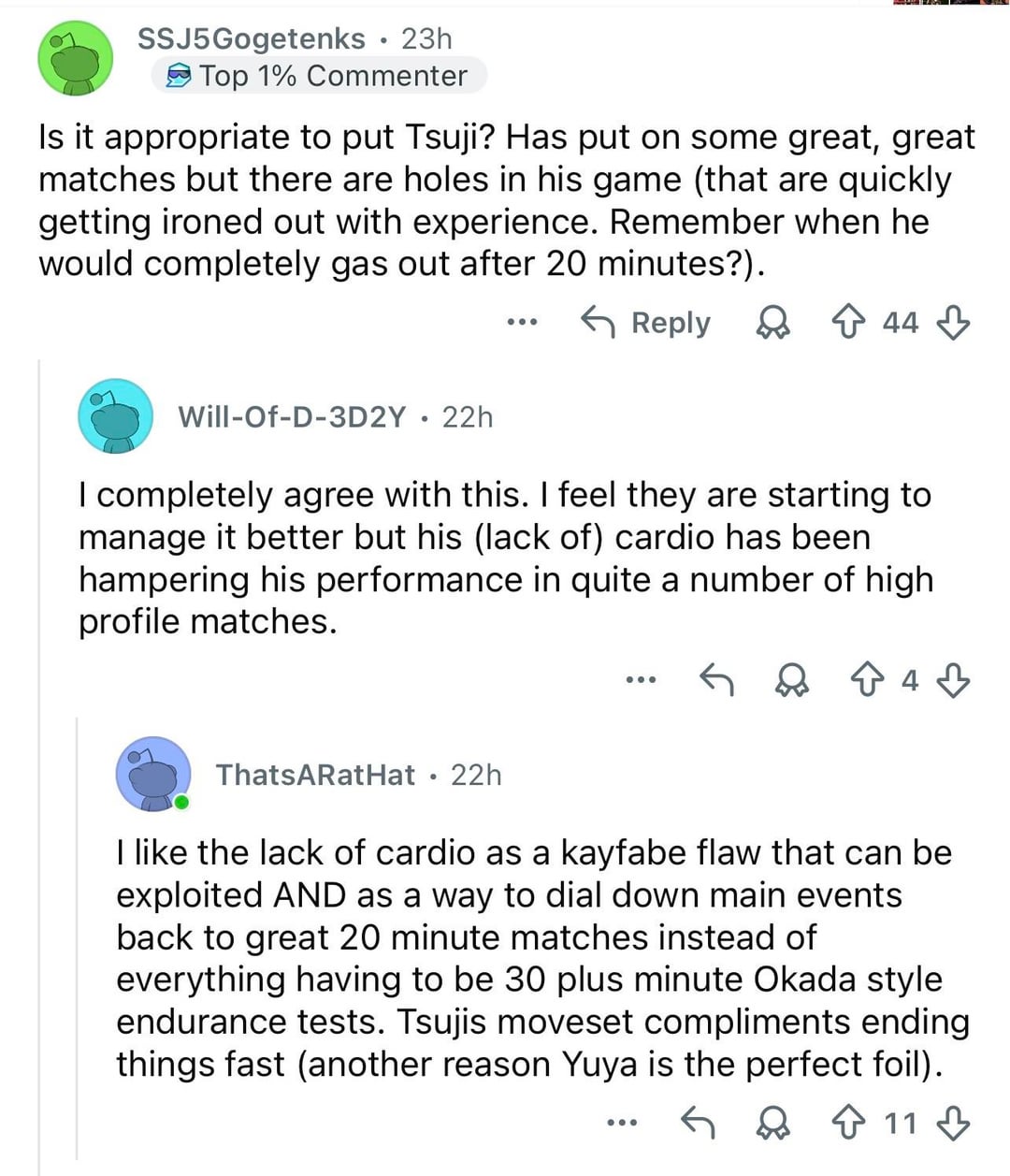
Task: Click reply arrow on ThatsARatHat's comment
Action: tap(696, 1122)
